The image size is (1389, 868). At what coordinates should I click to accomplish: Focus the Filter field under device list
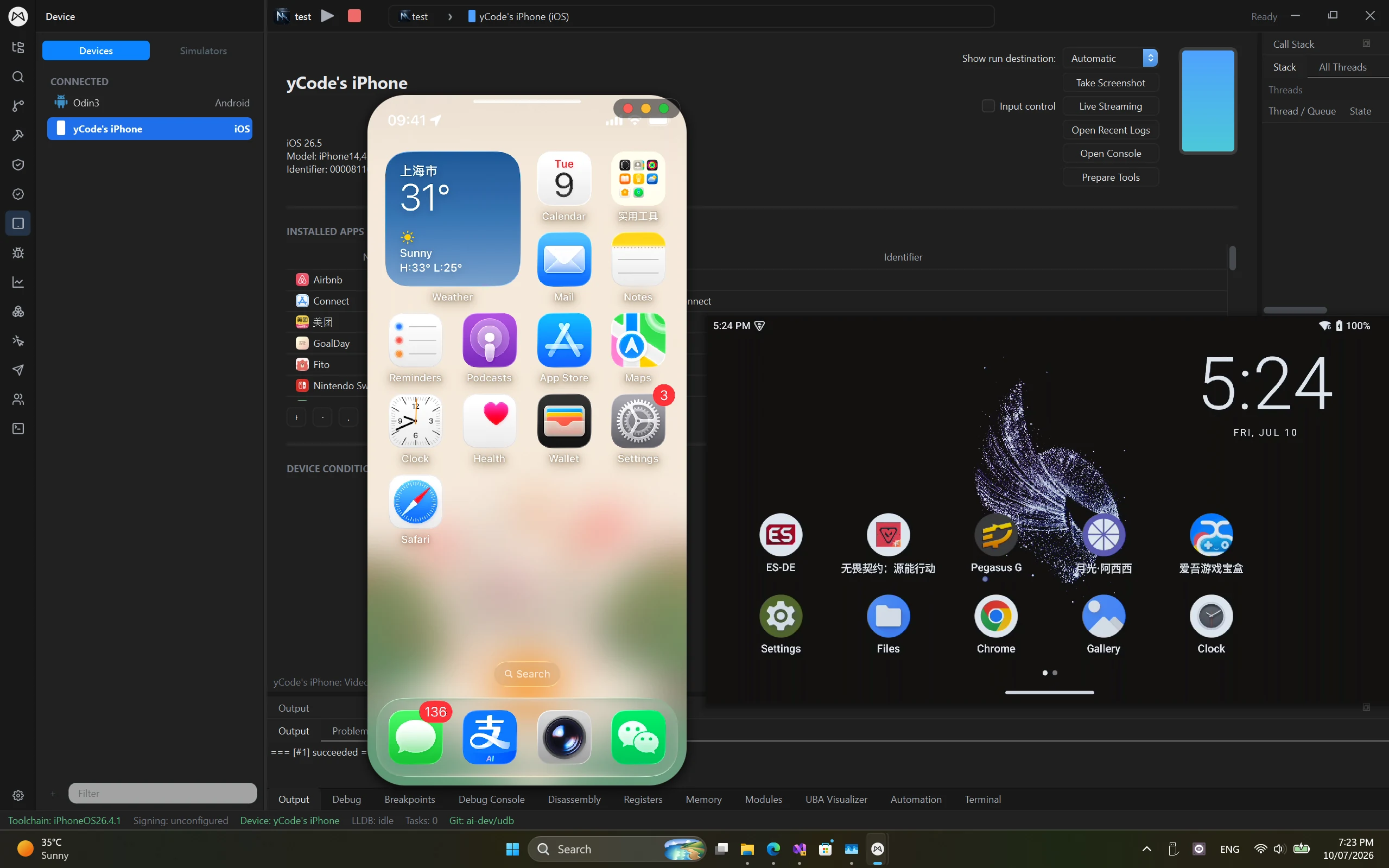162,793
